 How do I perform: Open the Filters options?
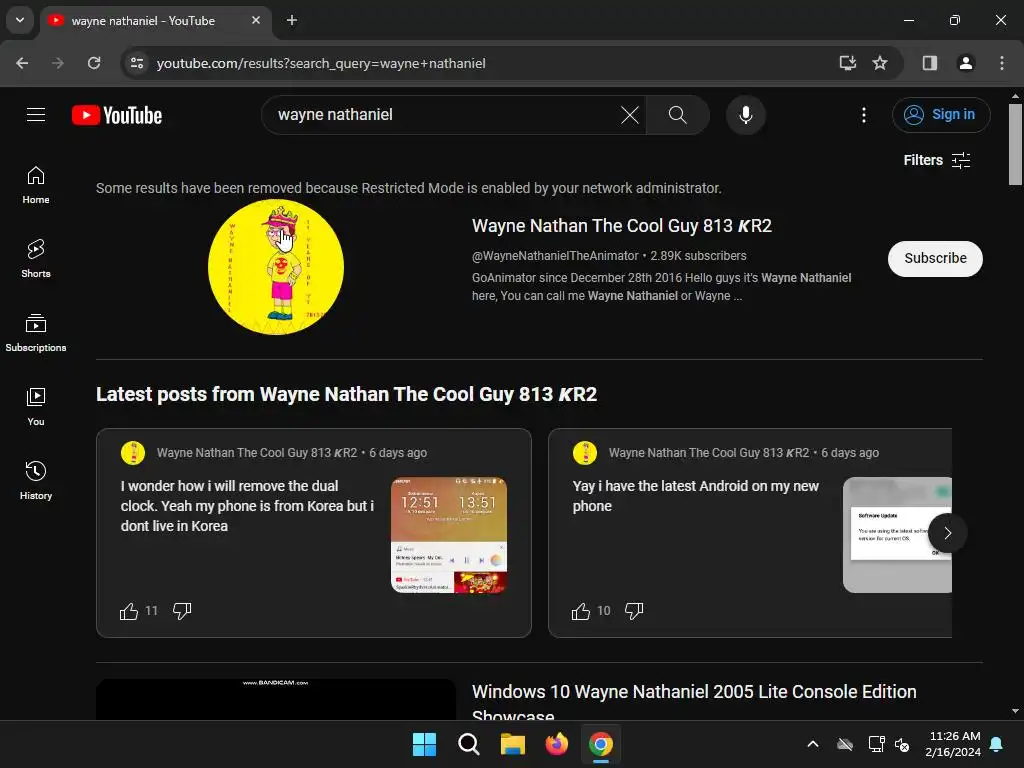pyautogui.click(x=936, y=161)
